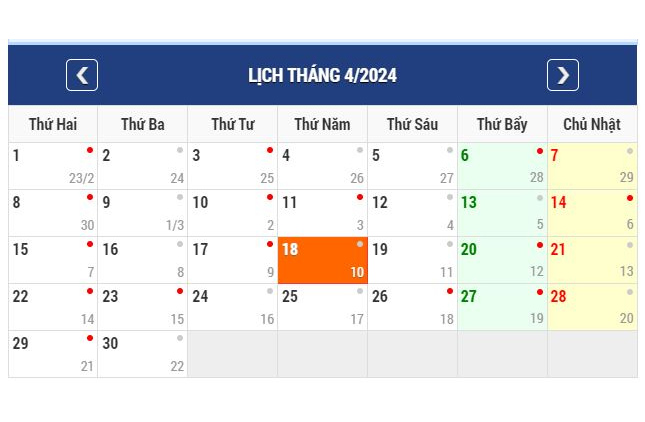Open the LỊCH THÁNG 4/2024 title

(x=322, y=75)
